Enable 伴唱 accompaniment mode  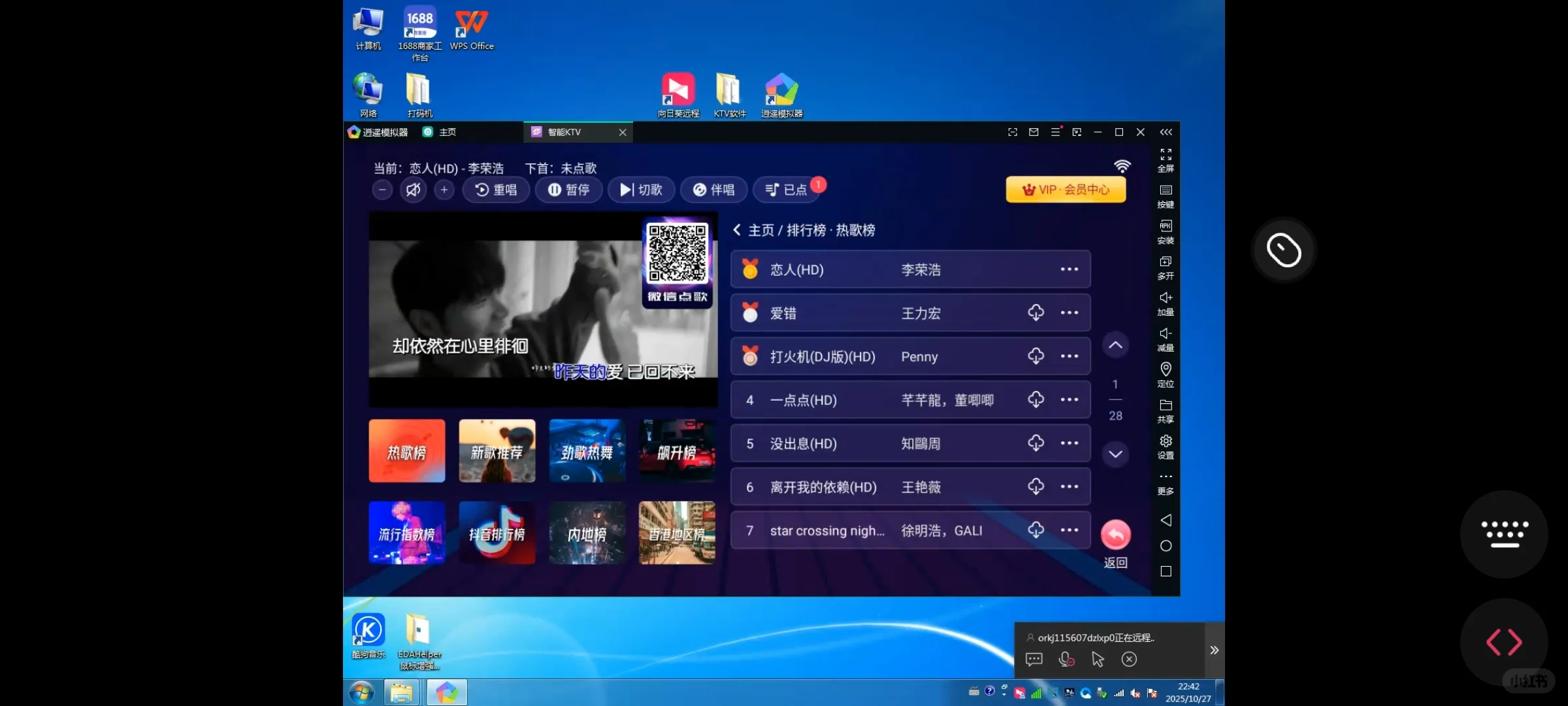tap(713, 190)
